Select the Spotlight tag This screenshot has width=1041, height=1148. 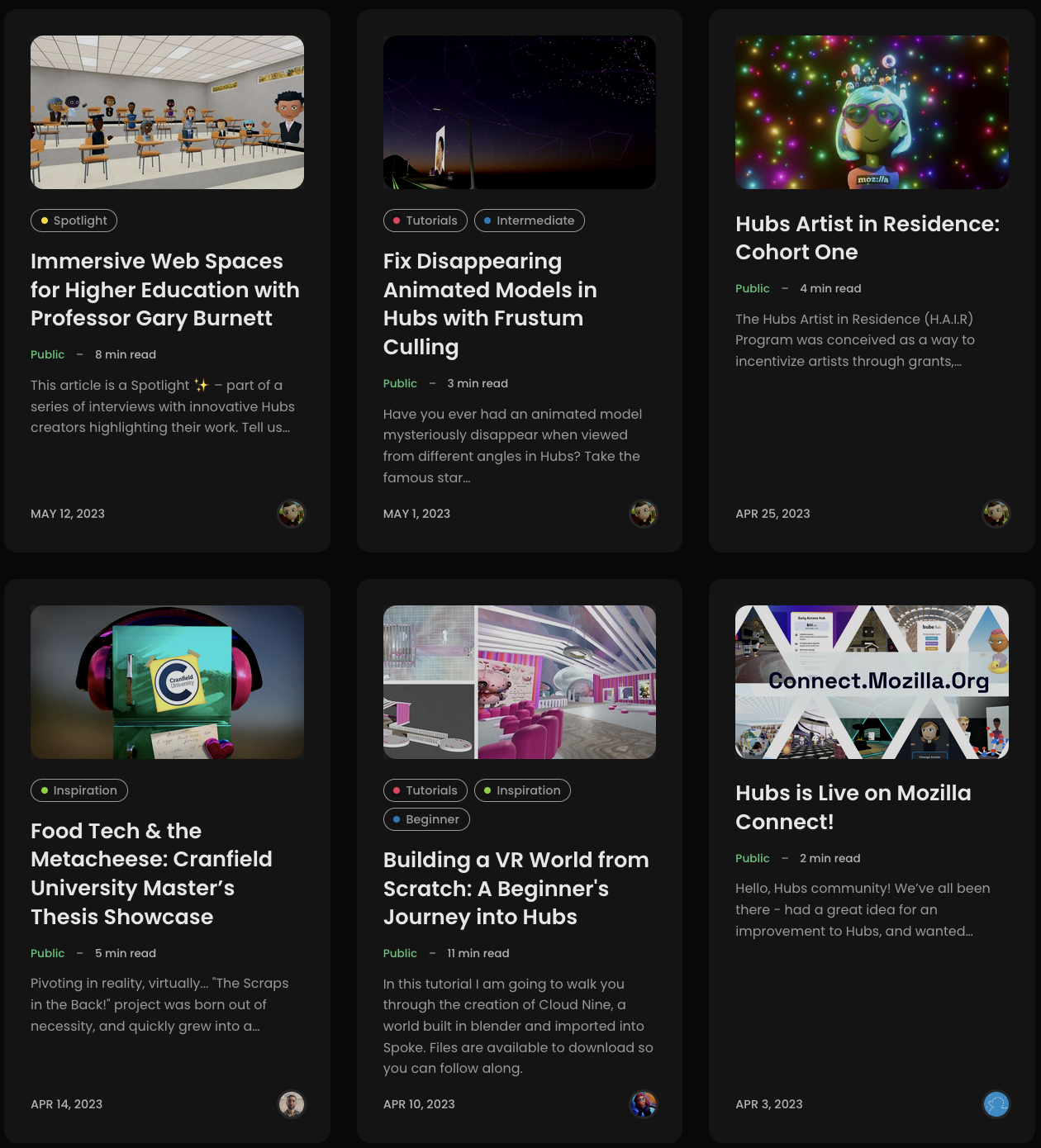coord(74,221)
